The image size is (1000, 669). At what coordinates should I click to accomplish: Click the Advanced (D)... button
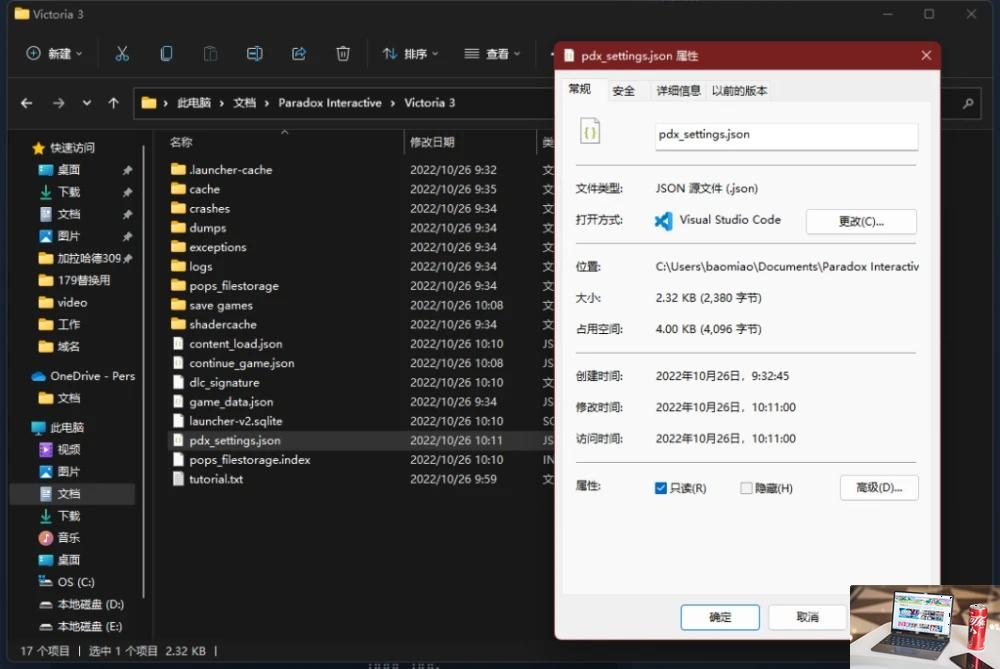click(879, 487)
